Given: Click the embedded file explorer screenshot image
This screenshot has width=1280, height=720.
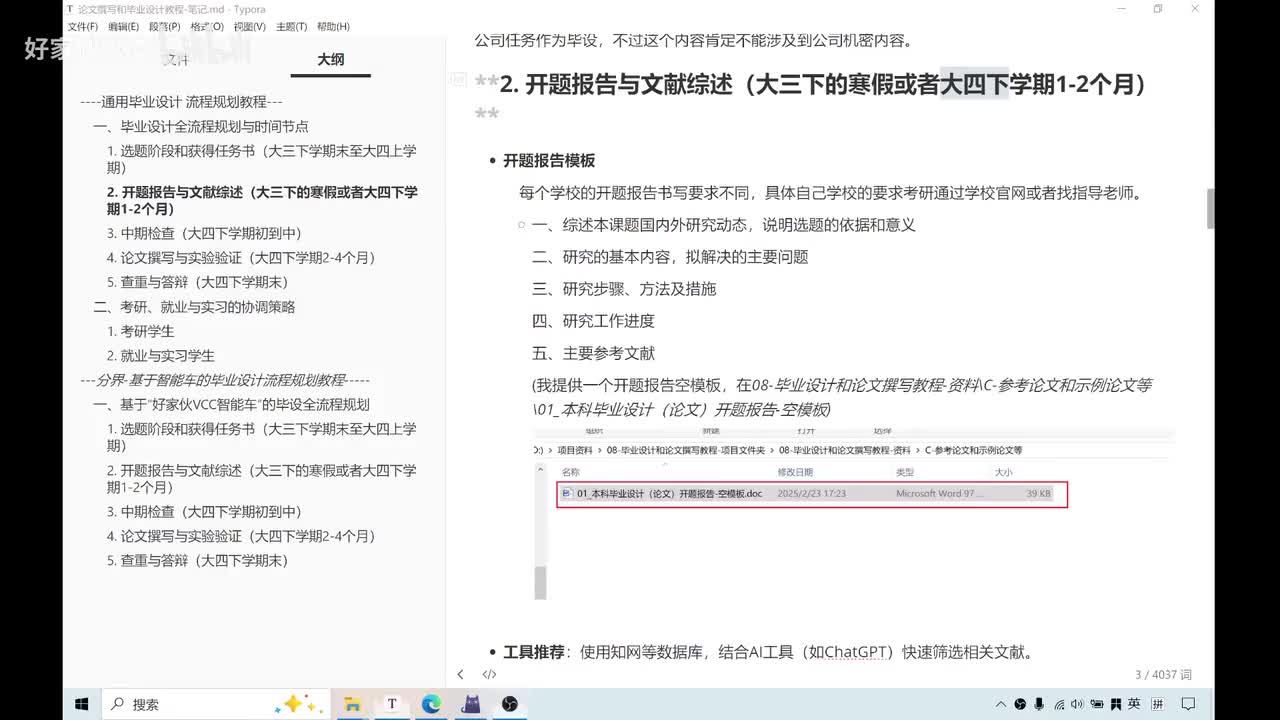Looking at the screenshot, I should coord(853,514).
